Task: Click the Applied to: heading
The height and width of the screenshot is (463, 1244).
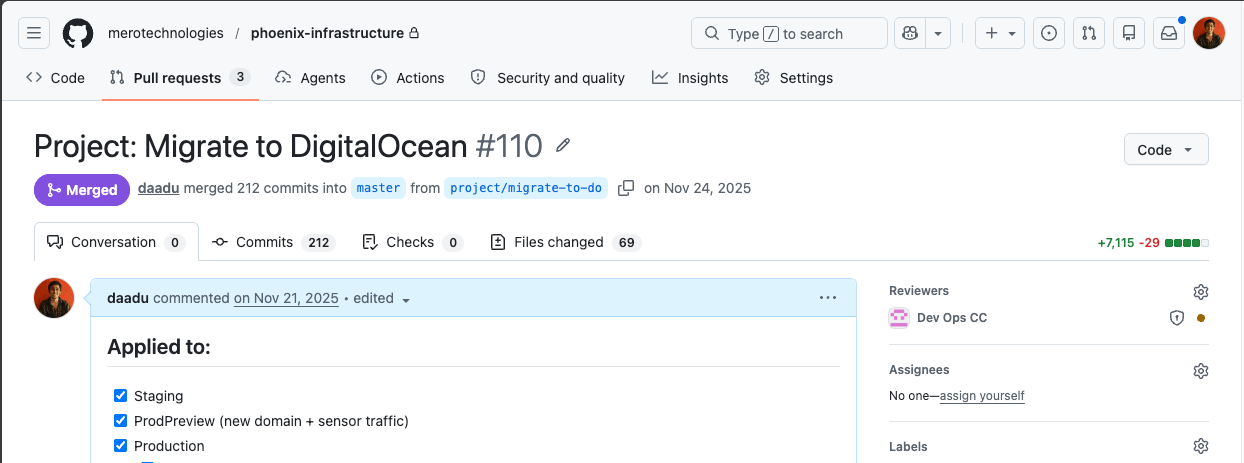Action: (x=159, y=347)
